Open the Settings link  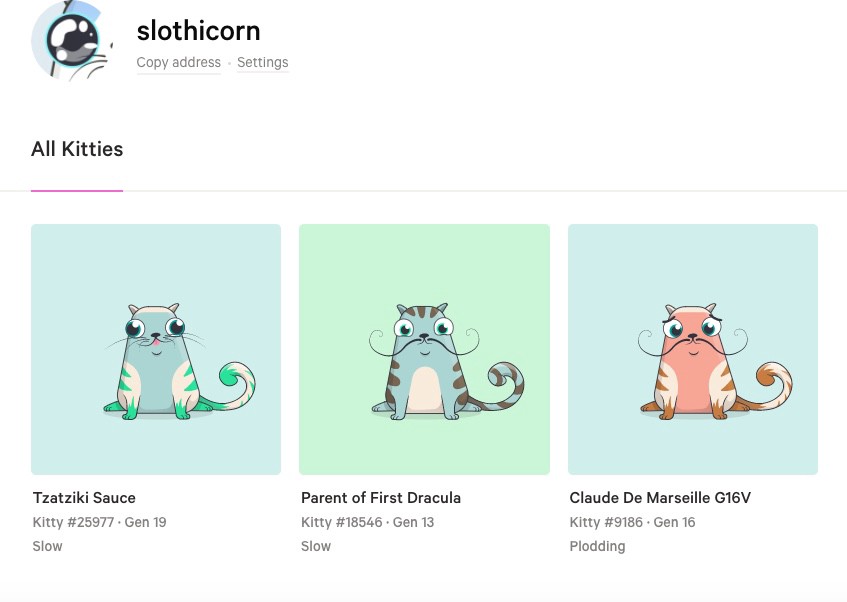point(262,62)
